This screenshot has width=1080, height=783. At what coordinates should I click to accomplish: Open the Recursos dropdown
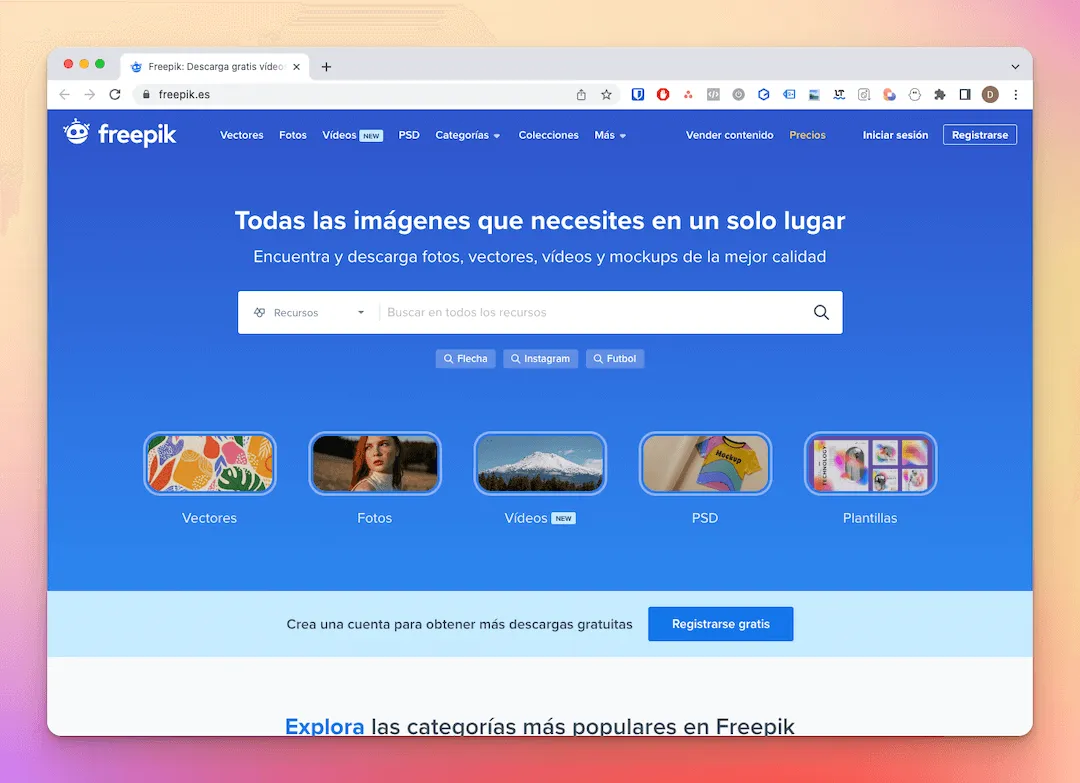[309, 313]
